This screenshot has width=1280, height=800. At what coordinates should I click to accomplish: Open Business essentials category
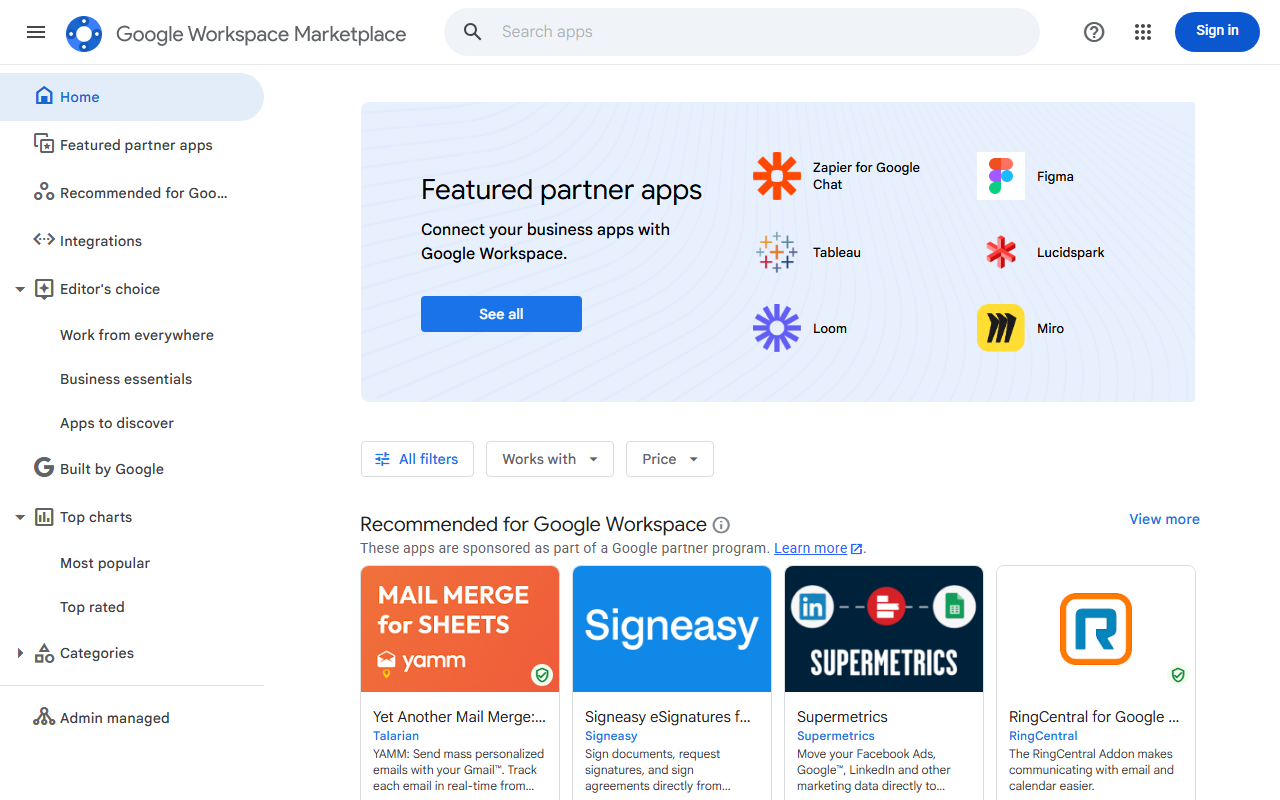point(126,379)
